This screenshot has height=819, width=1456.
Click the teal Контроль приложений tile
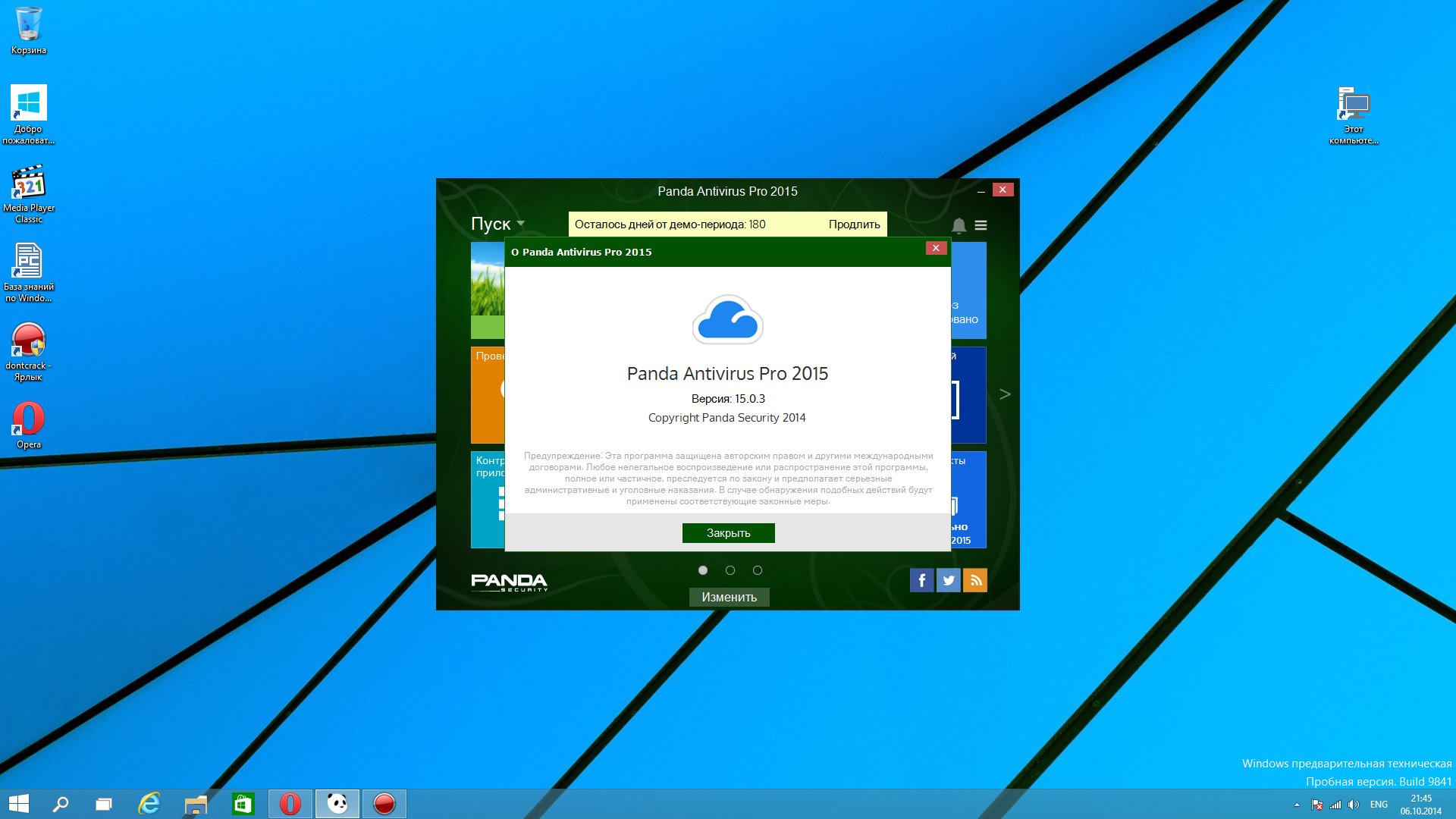click(488, 500)
